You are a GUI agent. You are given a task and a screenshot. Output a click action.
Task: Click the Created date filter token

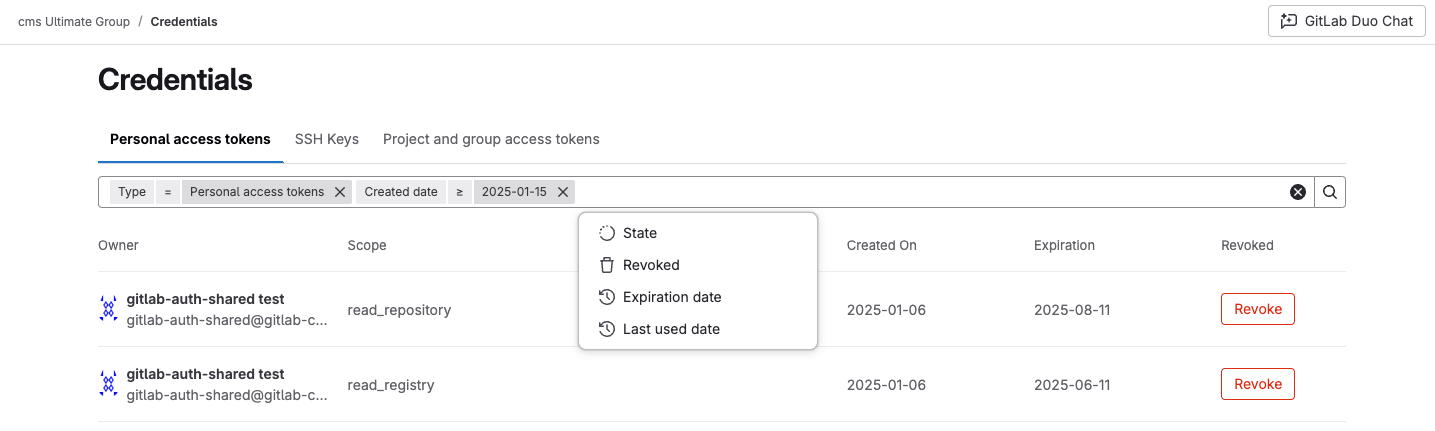(x=401, y=192)
